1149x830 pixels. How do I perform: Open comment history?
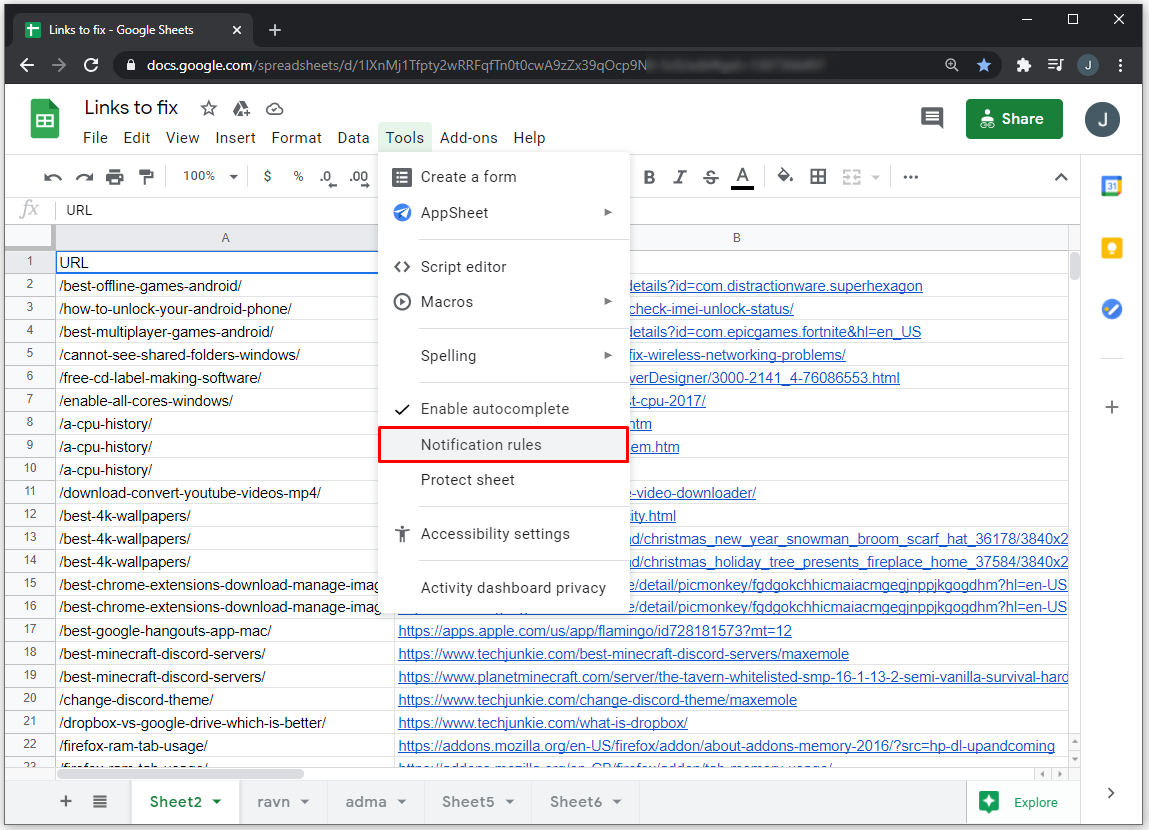pyautogui.click(x=932, y=118)
